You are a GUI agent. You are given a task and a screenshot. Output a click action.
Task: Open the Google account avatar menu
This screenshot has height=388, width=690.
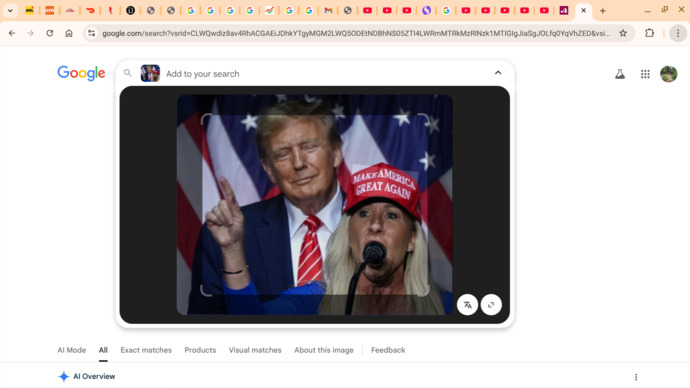668,74
